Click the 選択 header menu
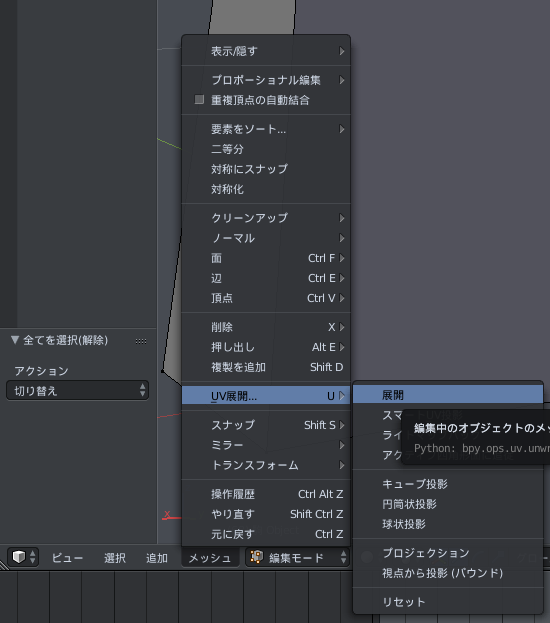This screenshot has width=550, height=623. pyautogui.click(x=115, y=558)
